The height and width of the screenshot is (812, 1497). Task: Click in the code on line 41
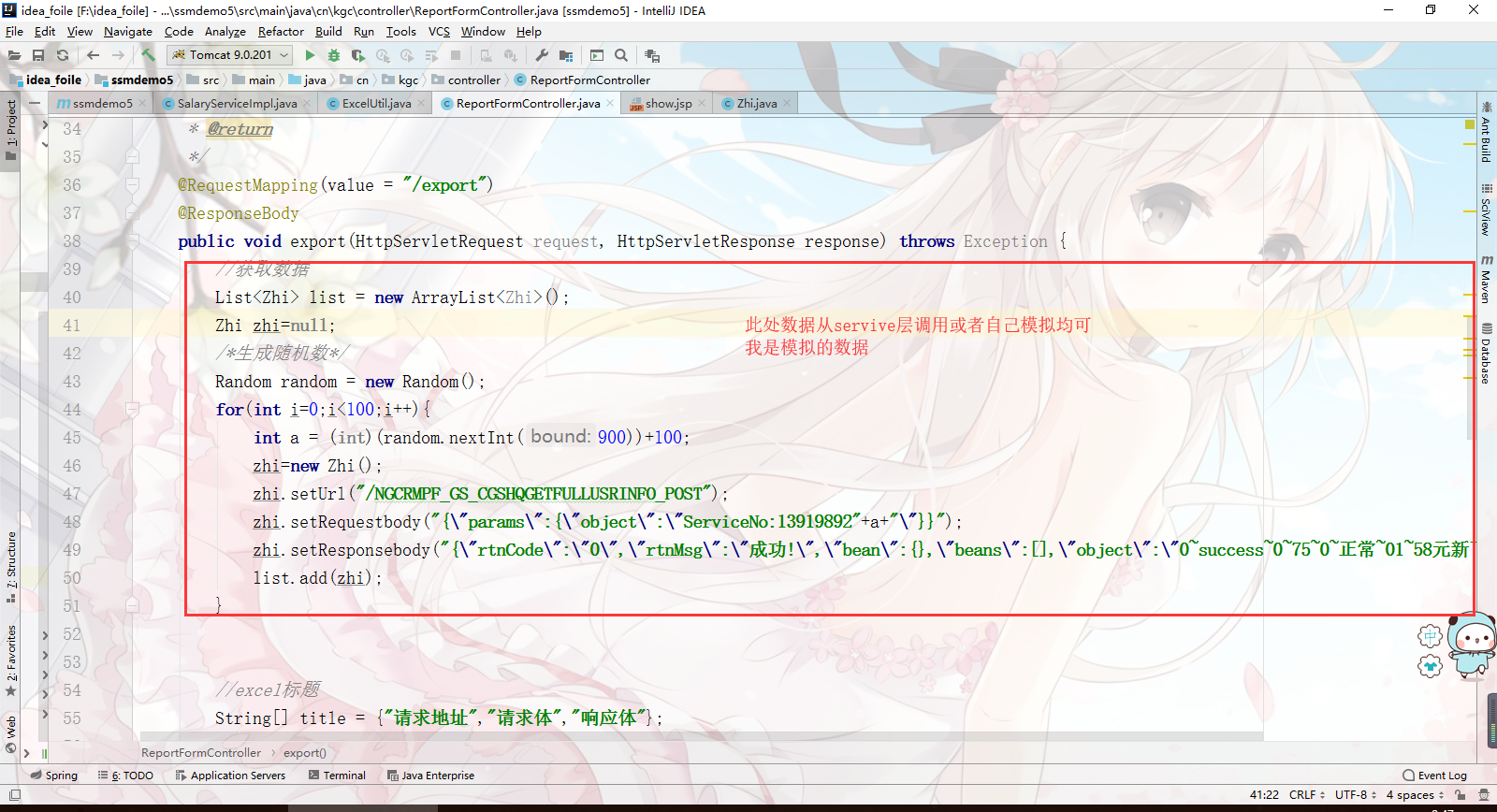(274, 326)
